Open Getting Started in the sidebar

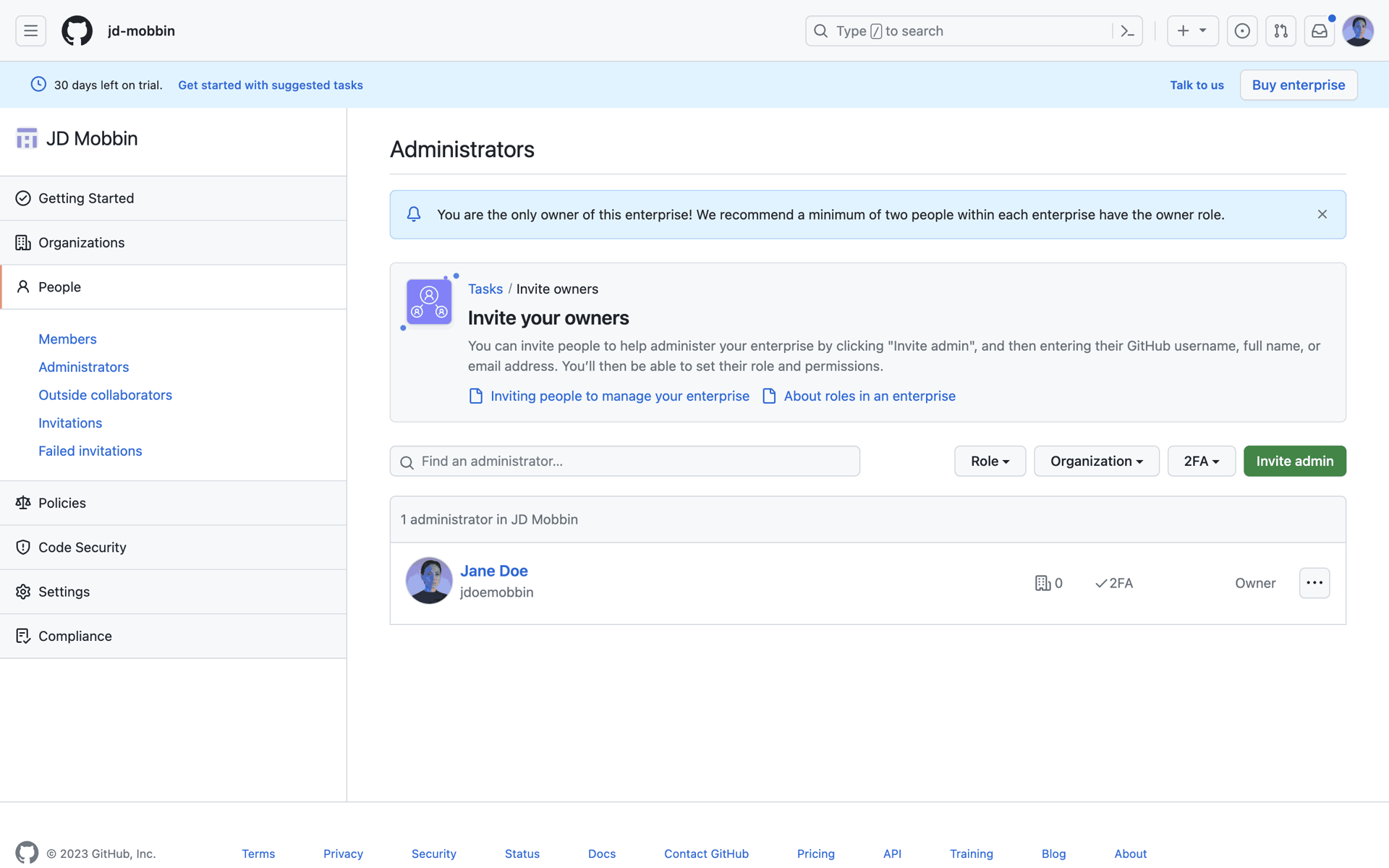174,198
